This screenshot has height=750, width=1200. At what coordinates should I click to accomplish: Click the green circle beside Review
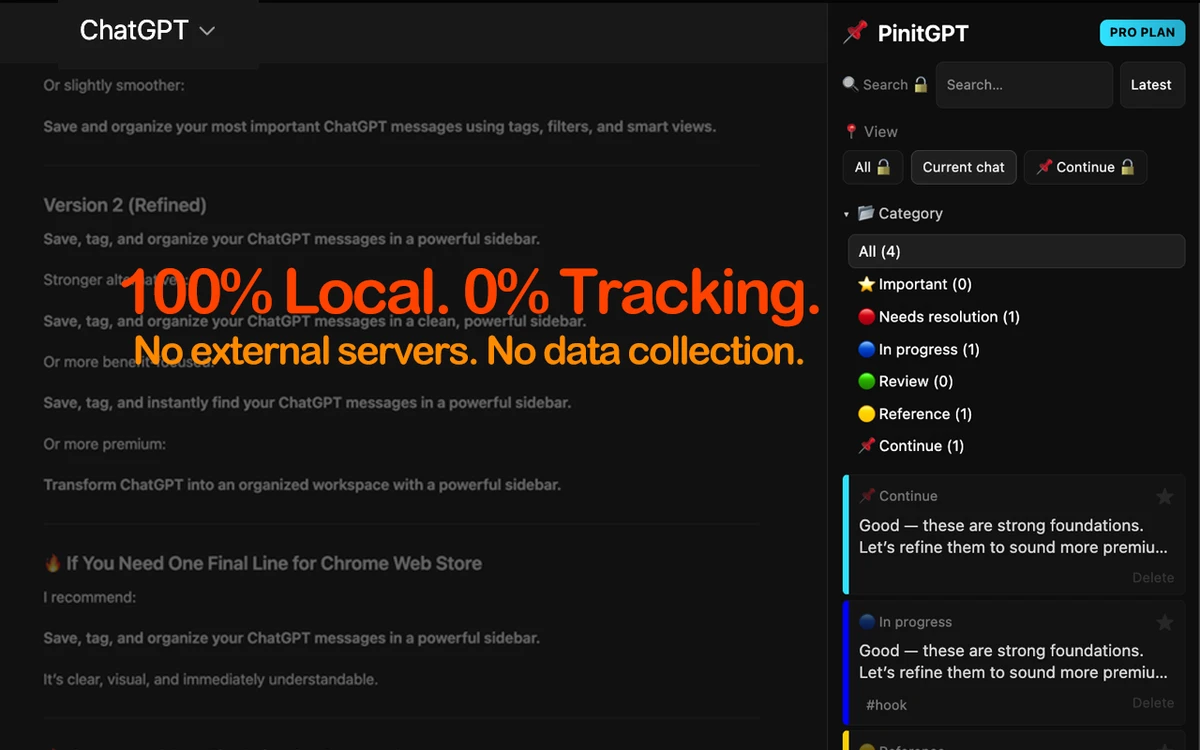867,381
